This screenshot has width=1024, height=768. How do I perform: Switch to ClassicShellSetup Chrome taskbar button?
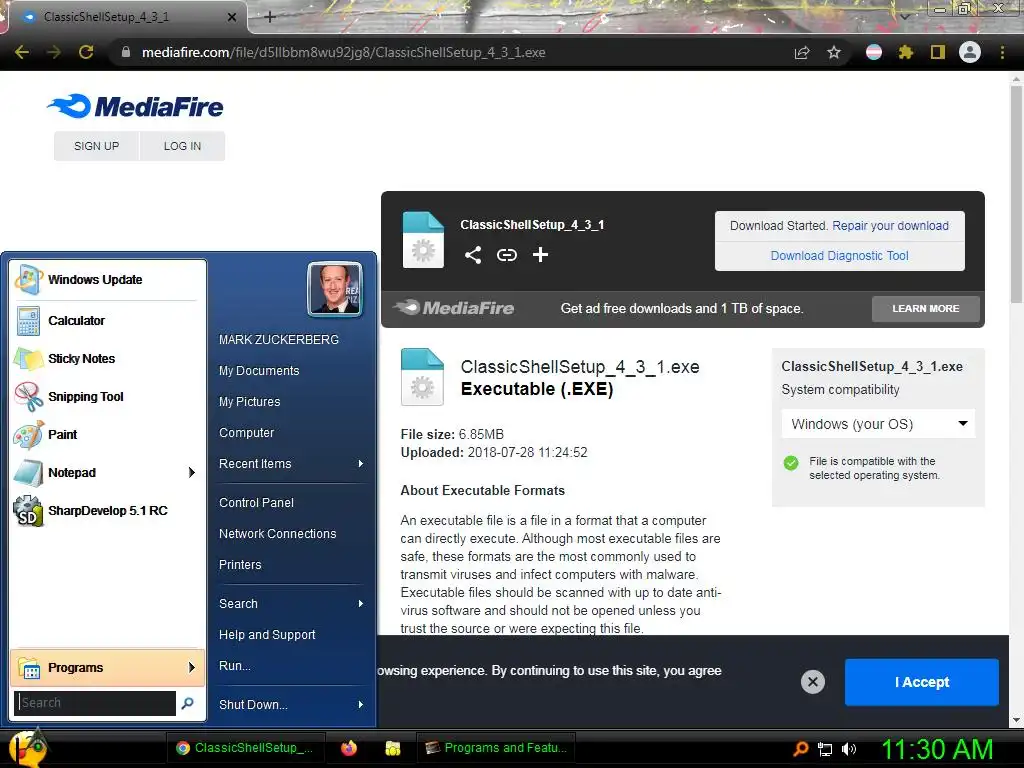coord(246,748)
